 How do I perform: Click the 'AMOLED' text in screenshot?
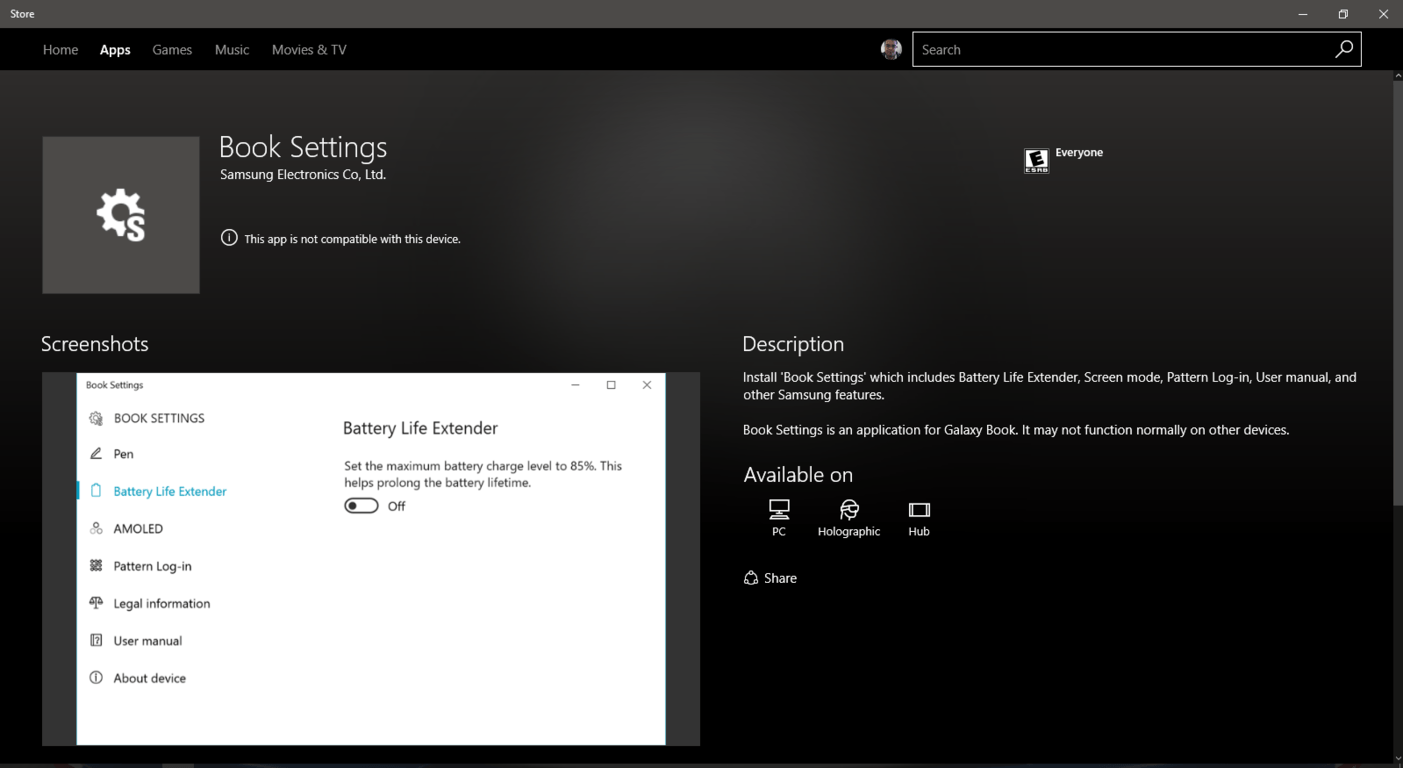pyautogui.click(x=138, y=528)
